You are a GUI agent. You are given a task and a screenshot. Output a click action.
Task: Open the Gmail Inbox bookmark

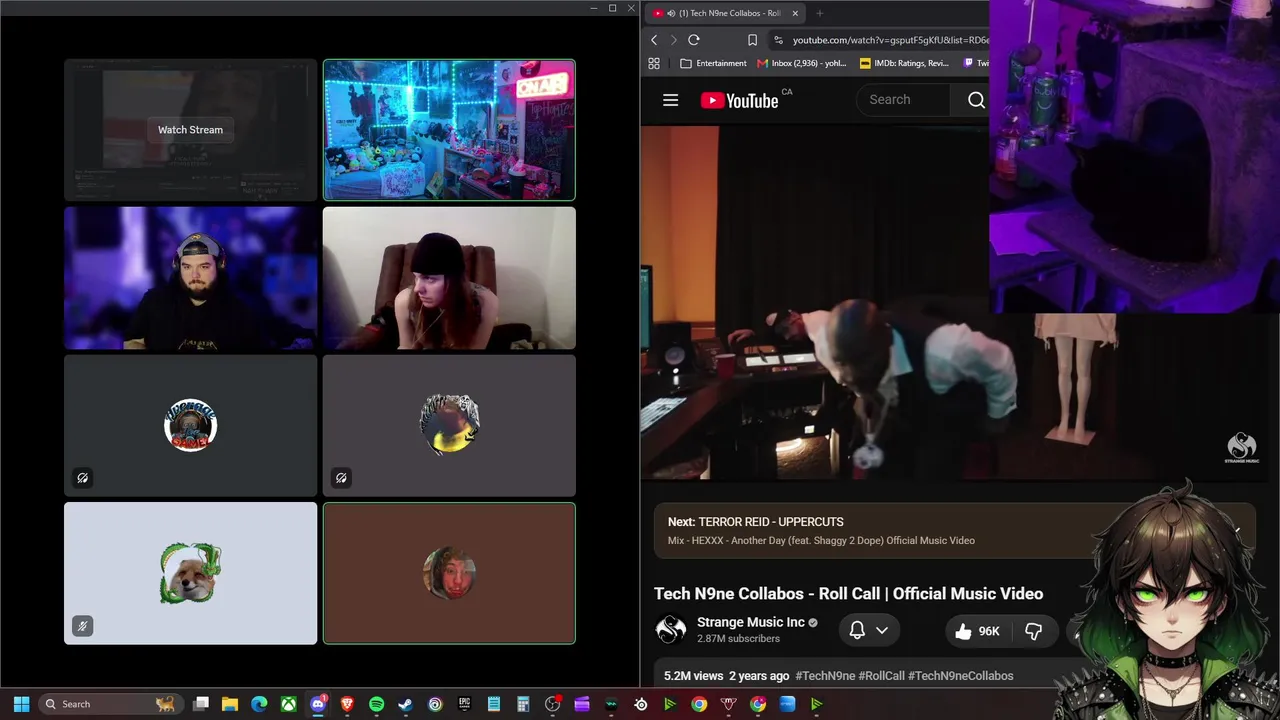point(802,63)
